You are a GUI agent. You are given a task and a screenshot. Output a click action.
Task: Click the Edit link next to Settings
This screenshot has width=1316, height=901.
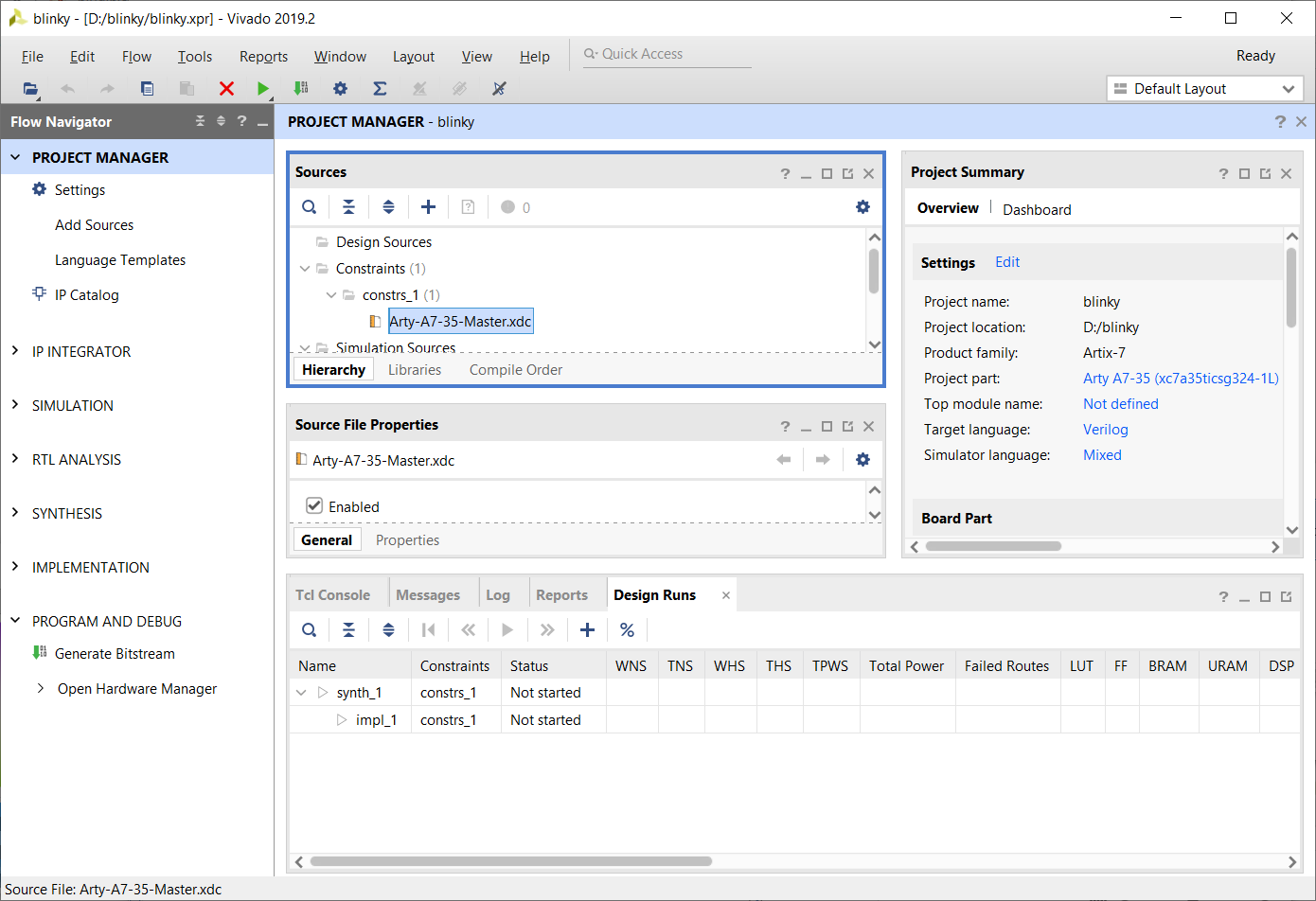(1007, 262)
